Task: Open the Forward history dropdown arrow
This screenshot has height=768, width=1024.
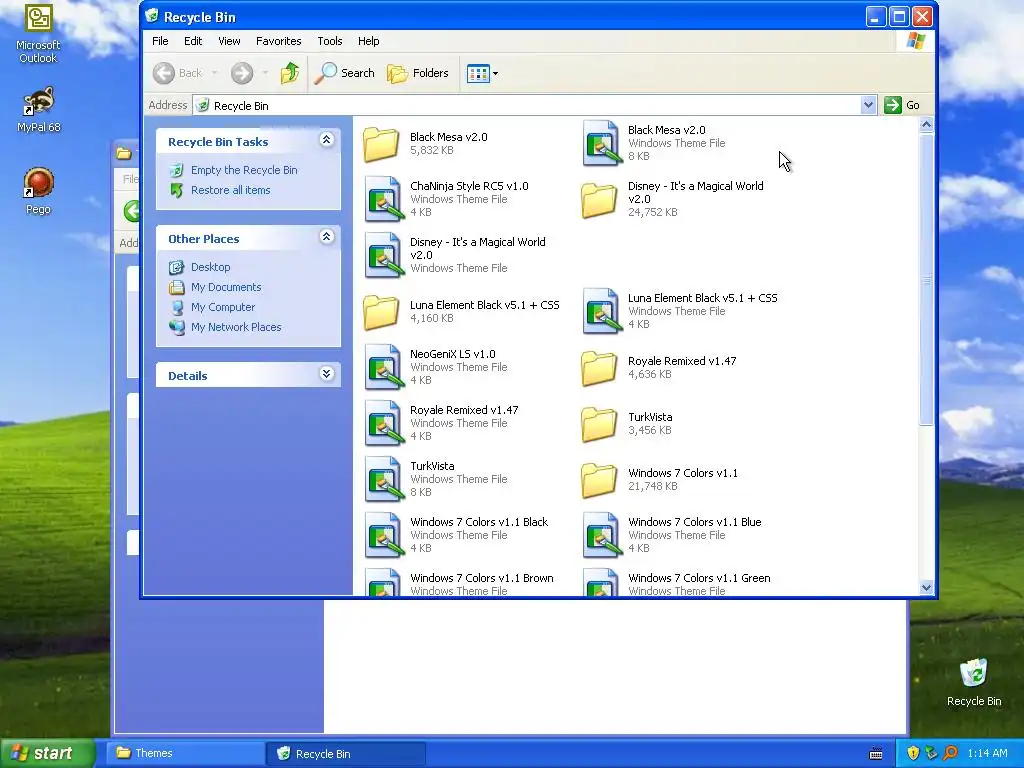Action: click(x=265, y=73)
